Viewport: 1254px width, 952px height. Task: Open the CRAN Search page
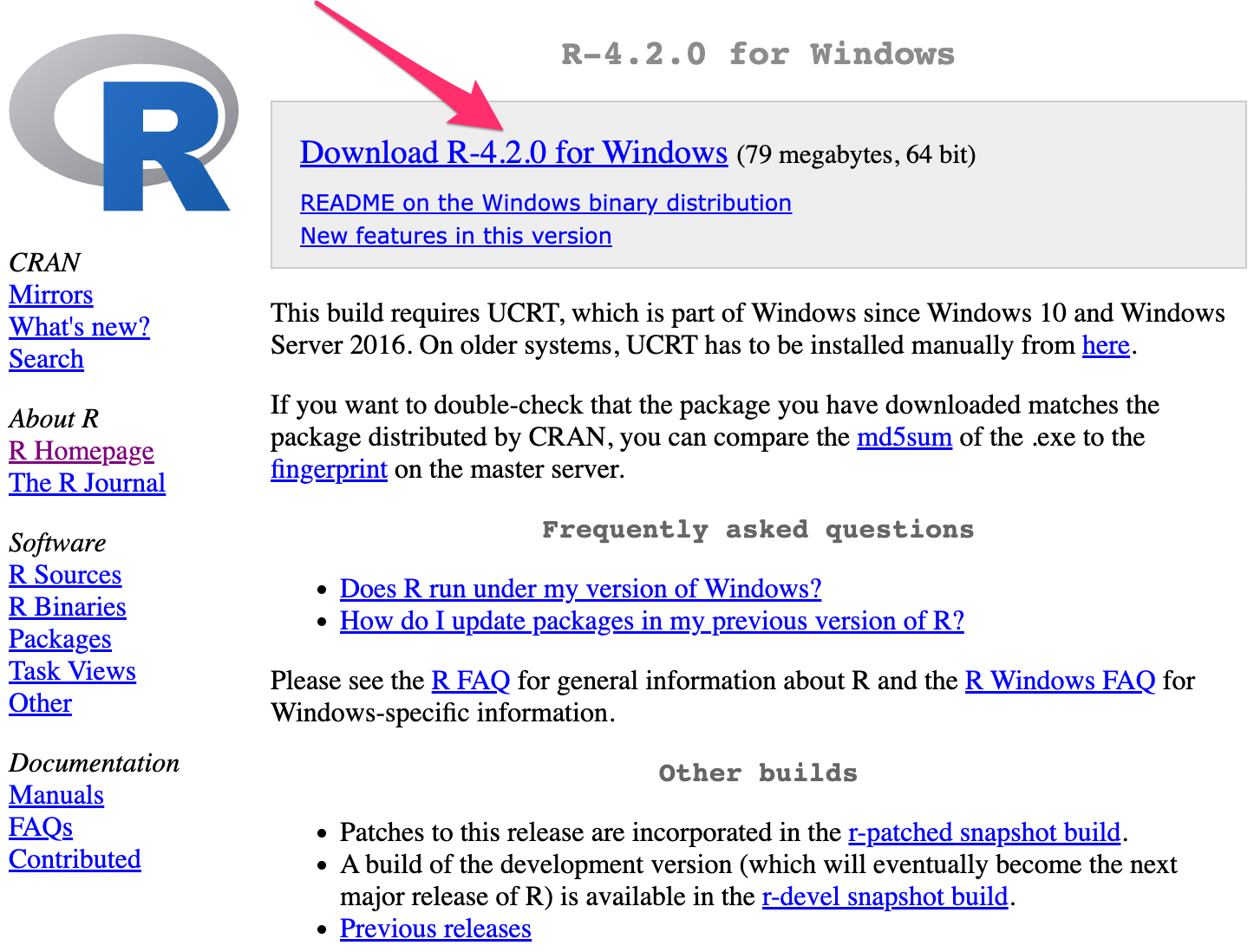click(x=46, y=359)
